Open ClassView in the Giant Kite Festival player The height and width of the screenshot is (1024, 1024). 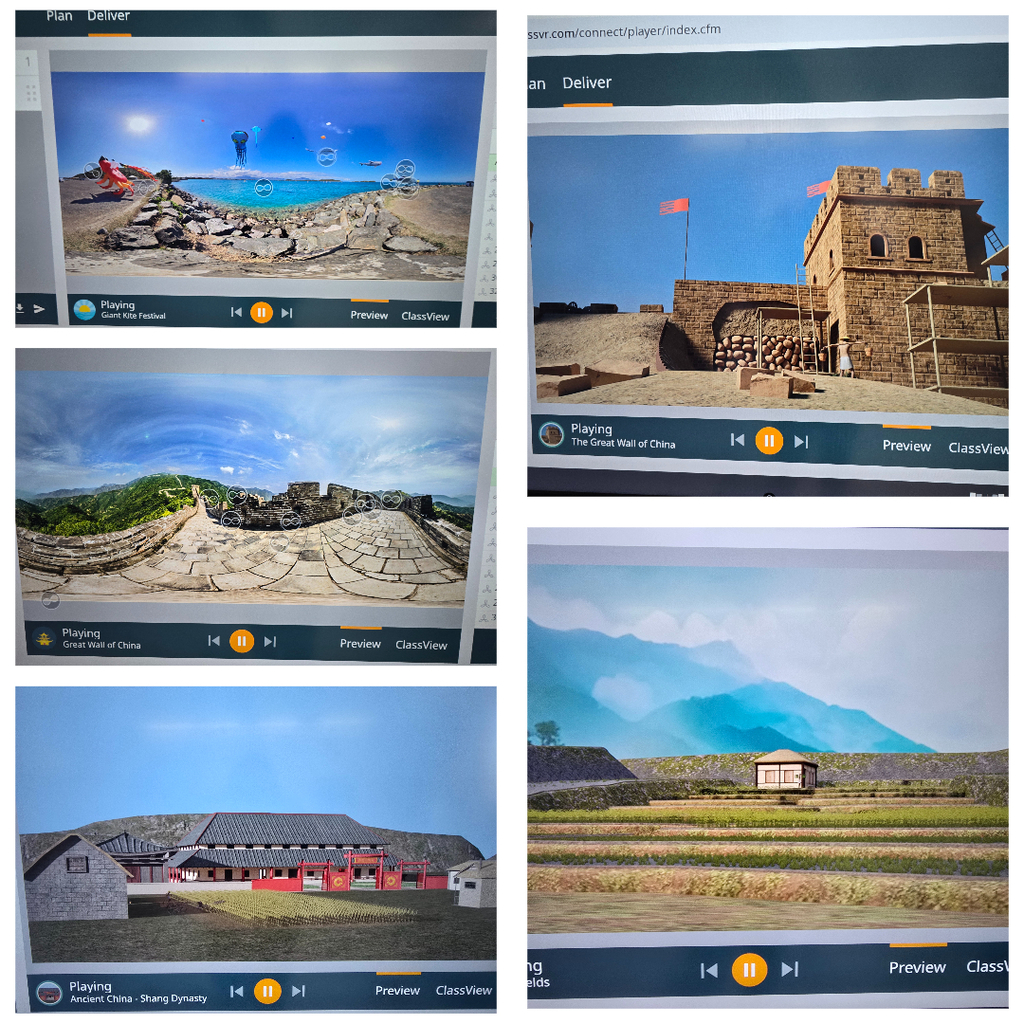coord(425,316)
